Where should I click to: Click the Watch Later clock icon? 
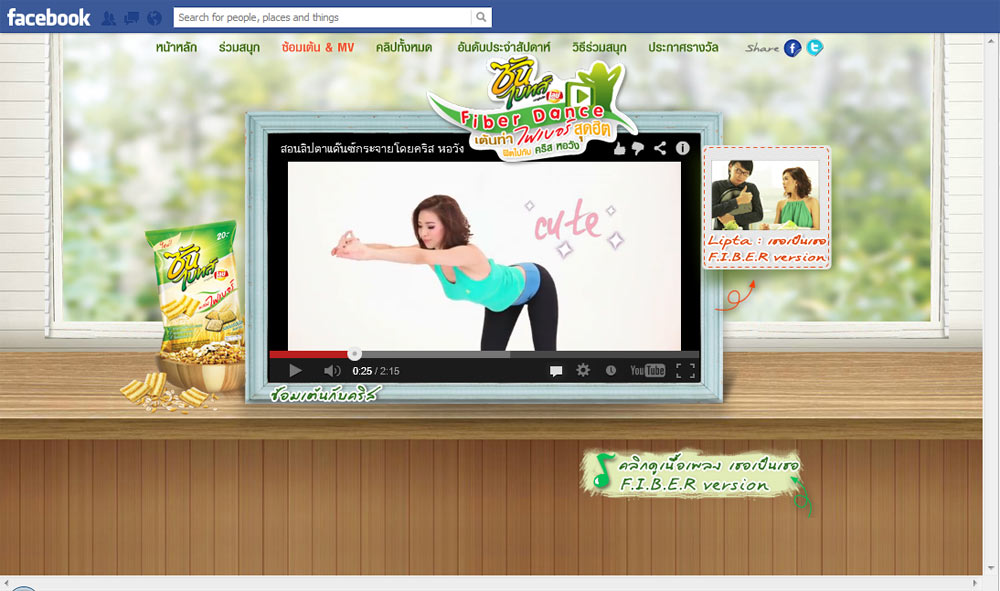click(611, 370)
